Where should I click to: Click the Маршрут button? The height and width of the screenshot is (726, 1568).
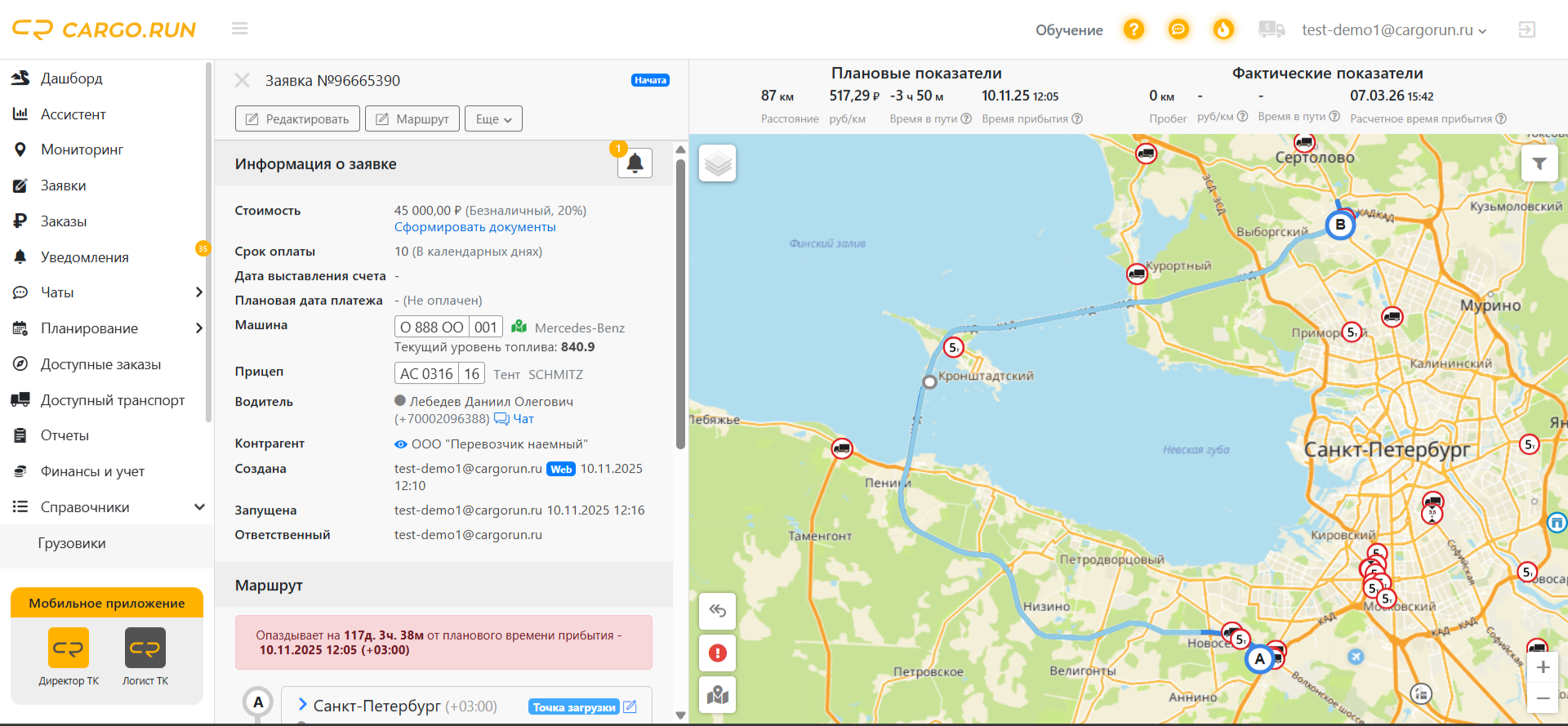(412, 118)
